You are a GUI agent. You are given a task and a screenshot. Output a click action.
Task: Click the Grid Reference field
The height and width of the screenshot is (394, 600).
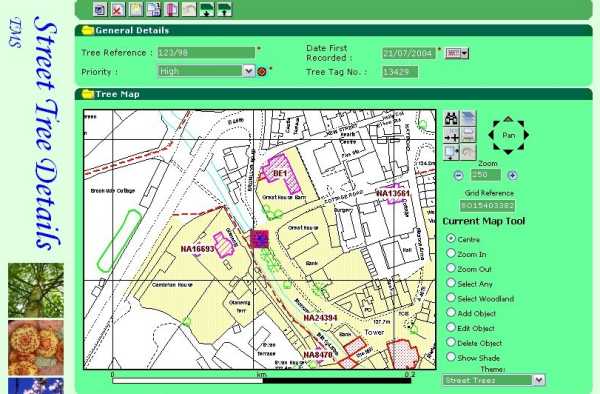(488, 206)
